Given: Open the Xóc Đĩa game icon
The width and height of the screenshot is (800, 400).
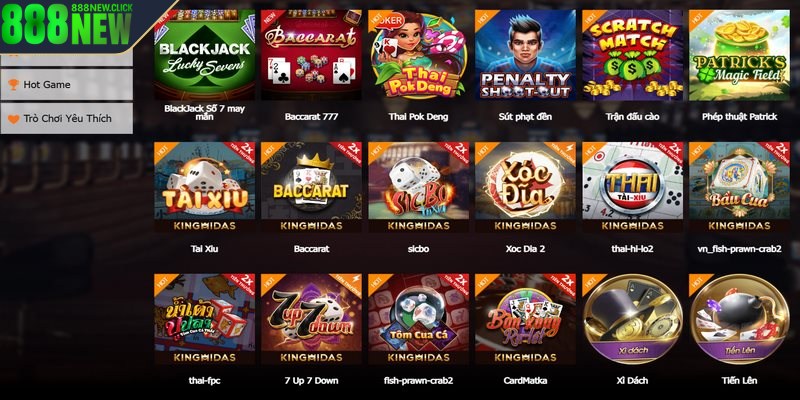Looking at the screenshot, I should [526, 187].
